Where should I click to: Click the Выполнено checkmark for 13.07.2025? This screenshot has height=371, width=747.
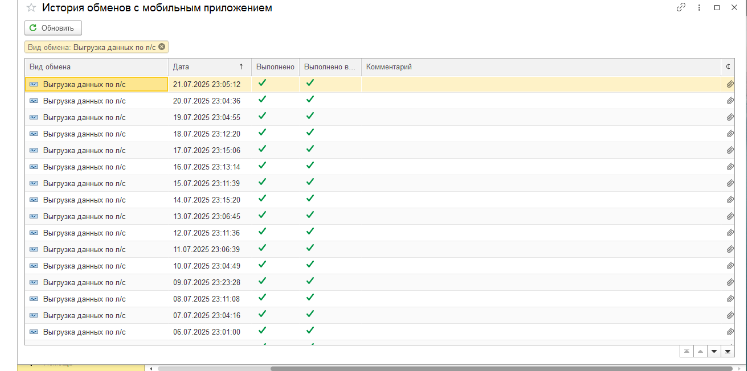[x=262, y=215]
